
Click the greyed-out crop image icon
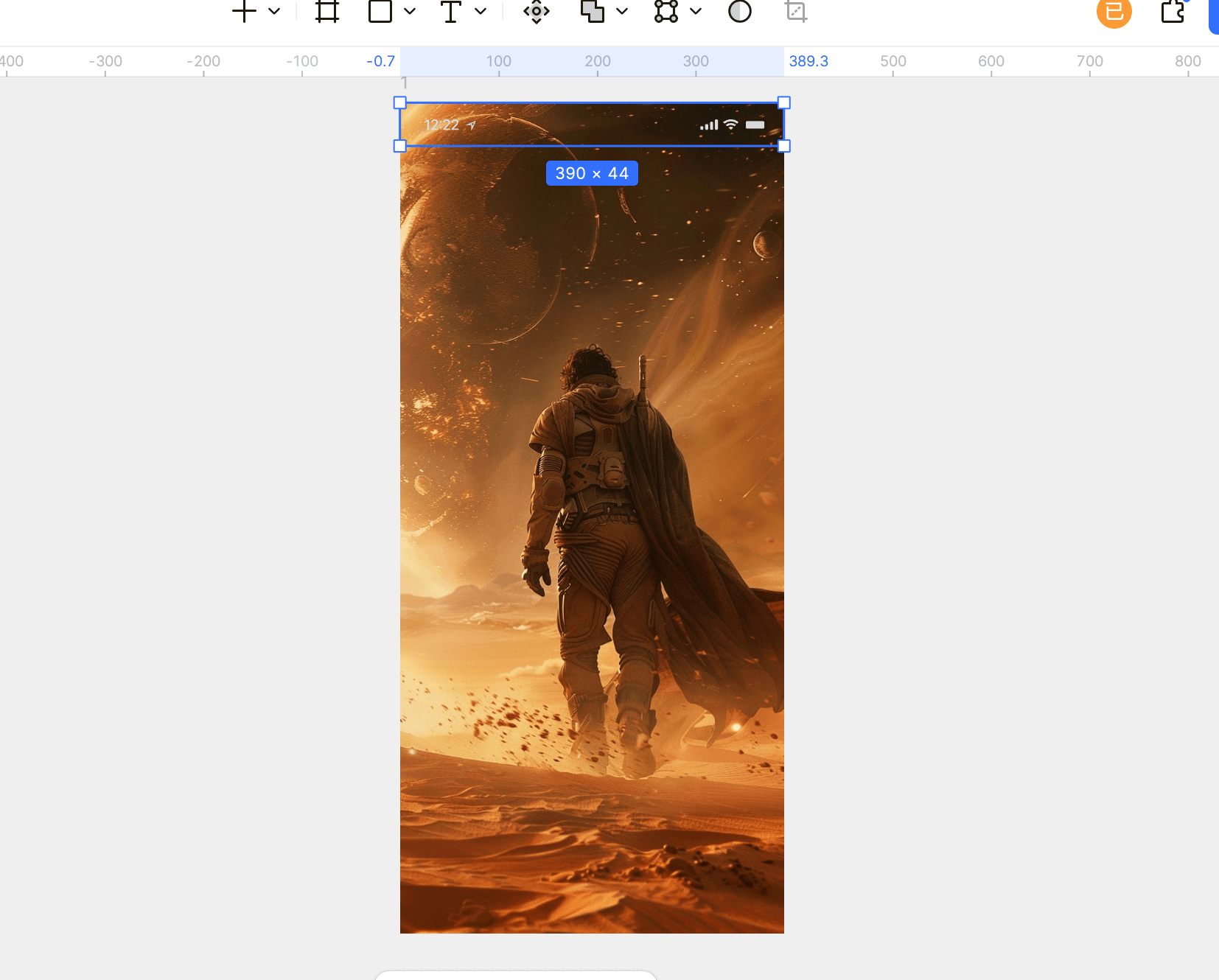point(796,11)
